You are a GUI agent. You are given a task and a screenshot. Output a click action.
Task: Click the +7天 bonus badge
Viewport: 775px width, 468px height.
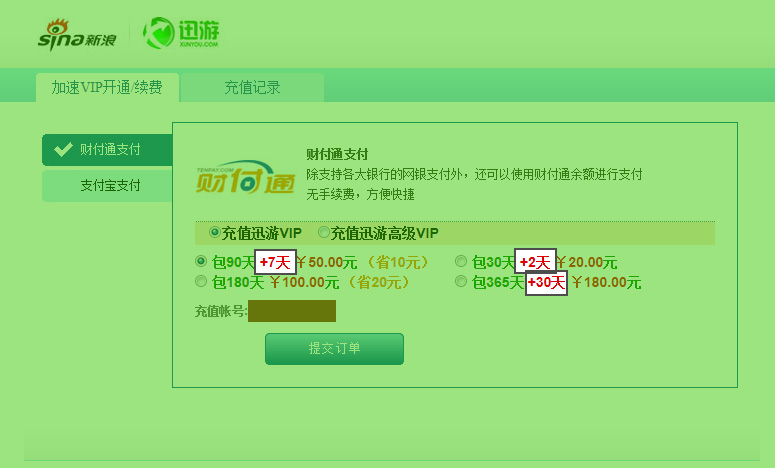[275, 262]
